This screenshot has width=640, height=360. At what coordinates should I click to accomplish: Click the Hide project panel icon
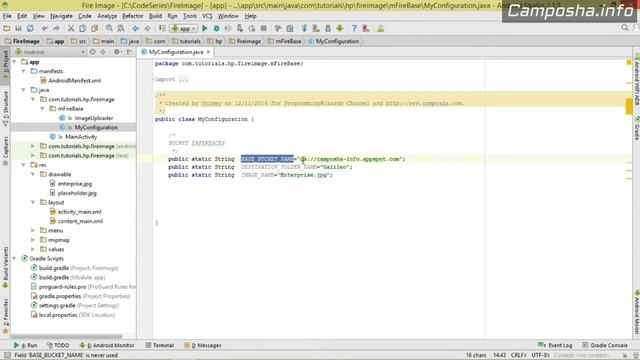(129, 52)
